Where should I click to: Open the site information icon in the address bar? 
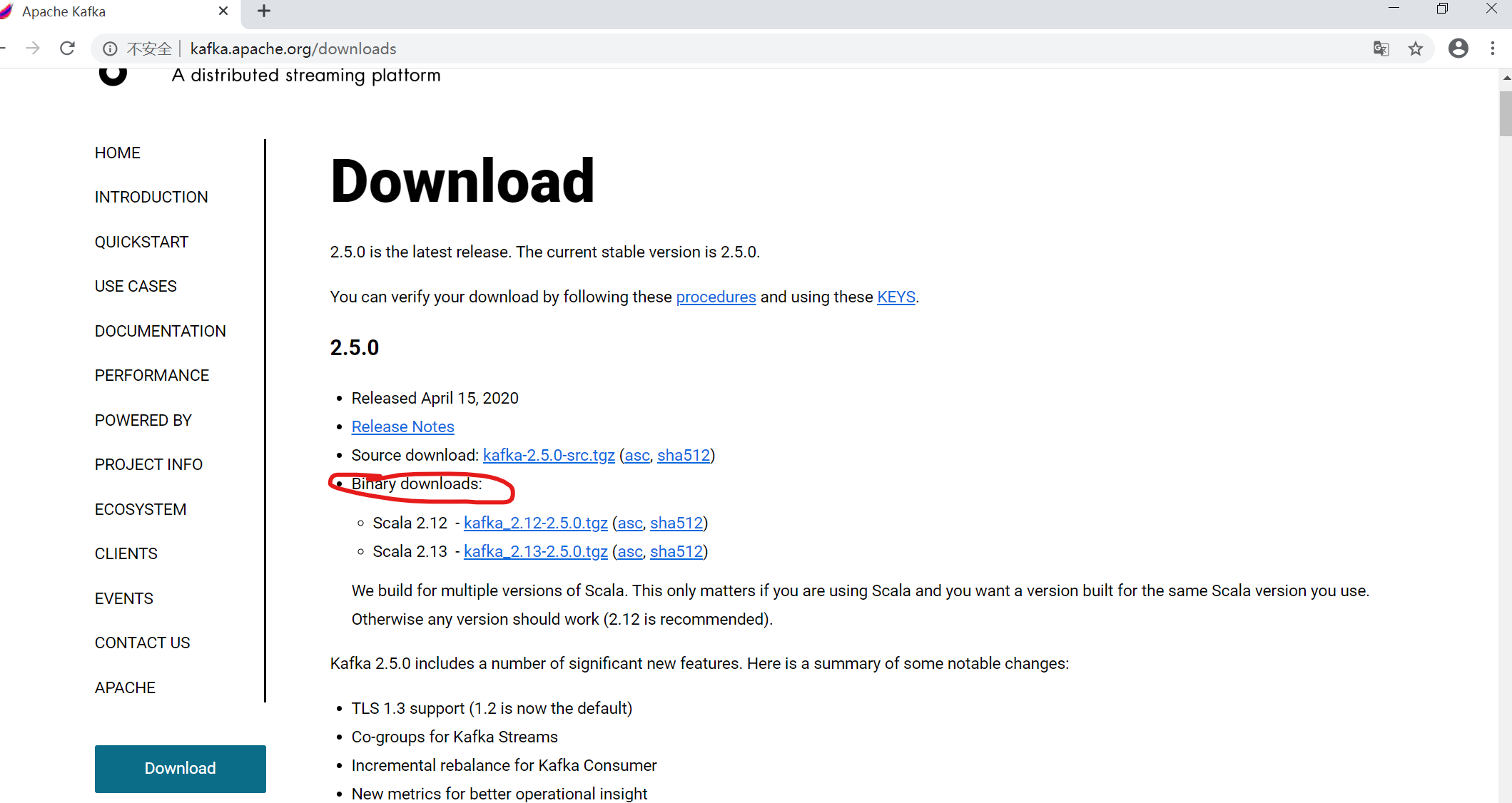click(x=110, y=48)
